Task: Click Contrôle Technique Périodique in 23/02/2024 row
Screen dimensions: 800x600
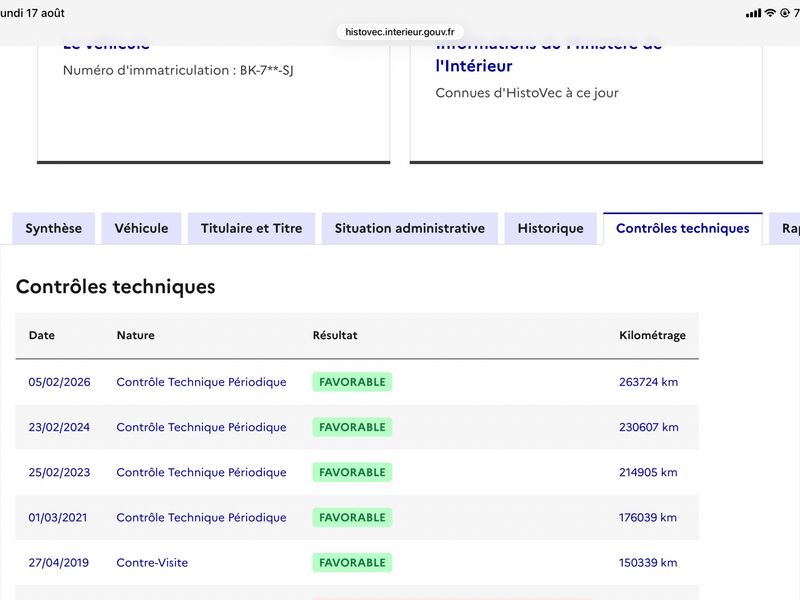Action: [x=202, y=427]
